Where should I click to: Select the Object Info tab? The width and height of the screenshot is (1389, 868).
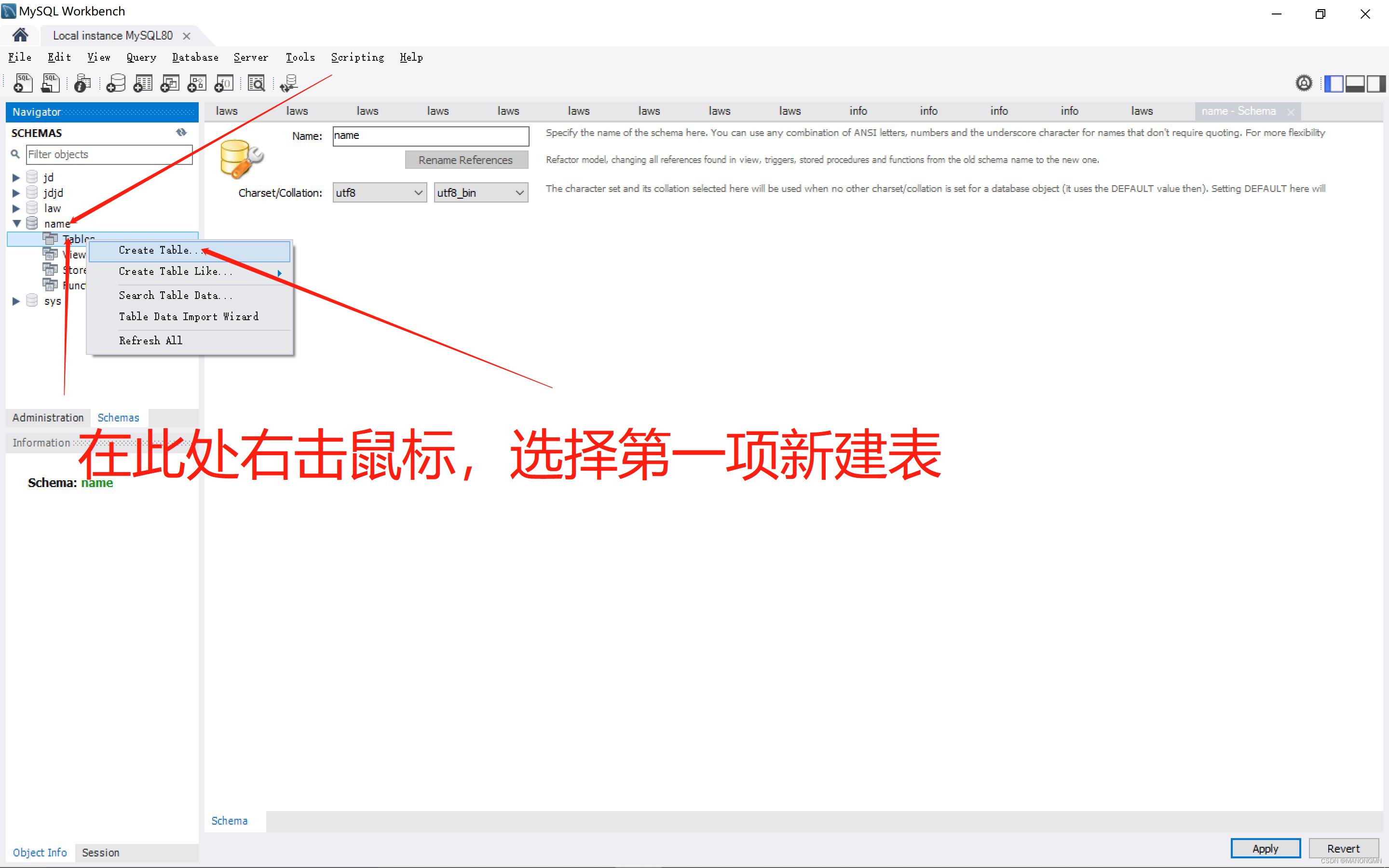40,853
